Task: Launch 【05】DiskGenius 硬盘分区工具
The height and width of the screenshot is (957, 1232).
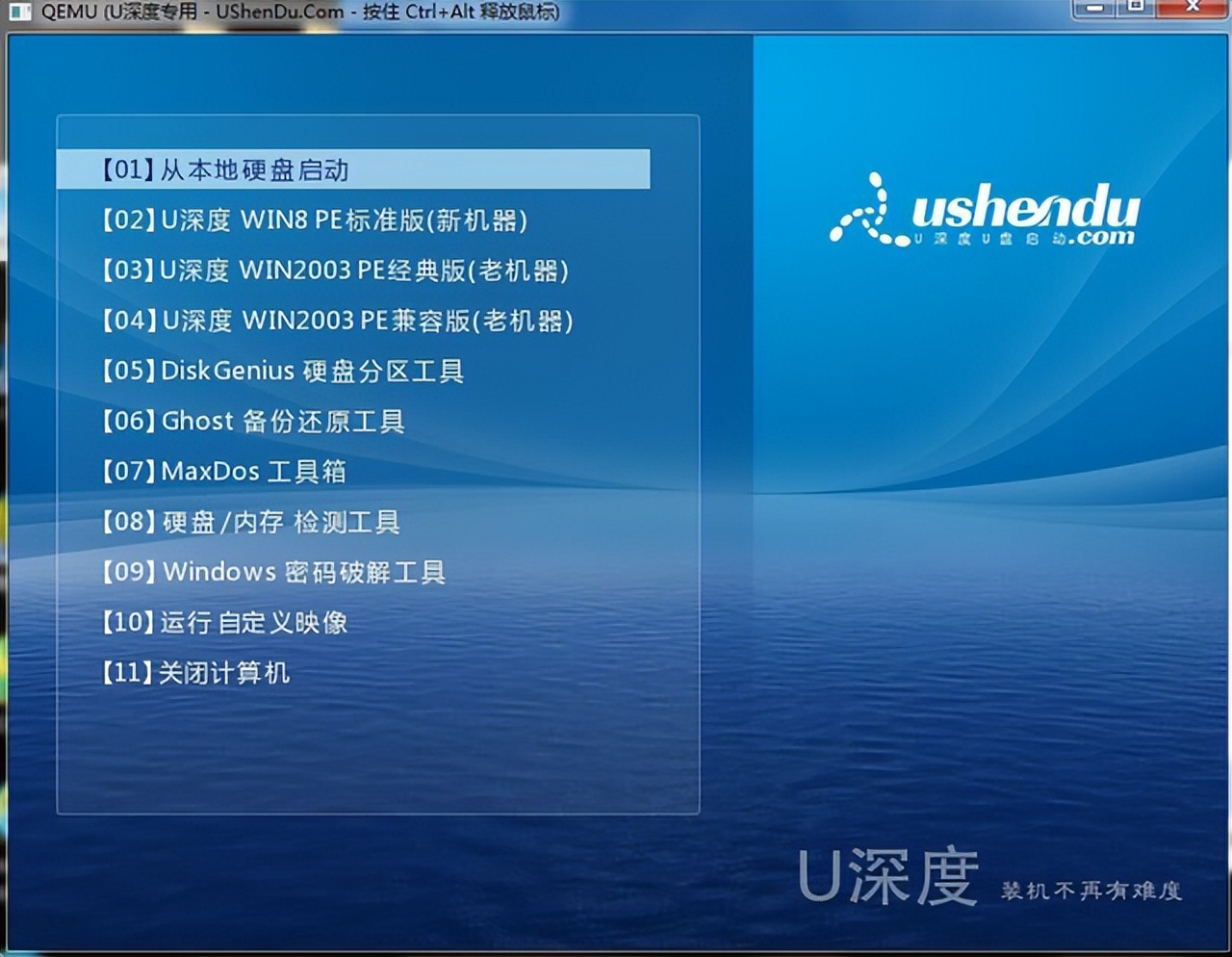Action: click(x=284, y=371)
